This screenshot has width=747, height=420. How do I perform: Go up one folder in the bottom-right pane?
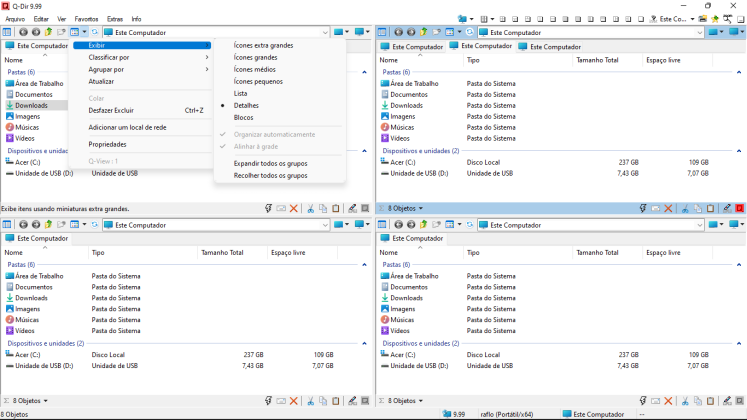click(x=424, y=225)
